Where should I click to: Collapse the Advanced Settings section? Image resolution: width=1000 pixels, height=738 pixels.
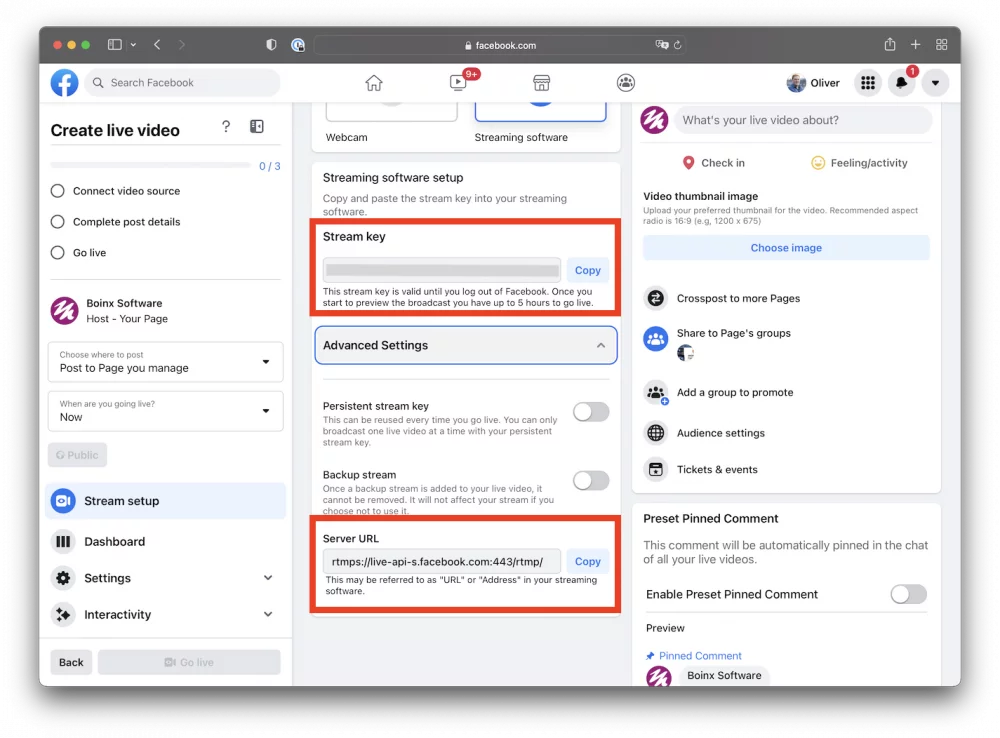[466, 345]
